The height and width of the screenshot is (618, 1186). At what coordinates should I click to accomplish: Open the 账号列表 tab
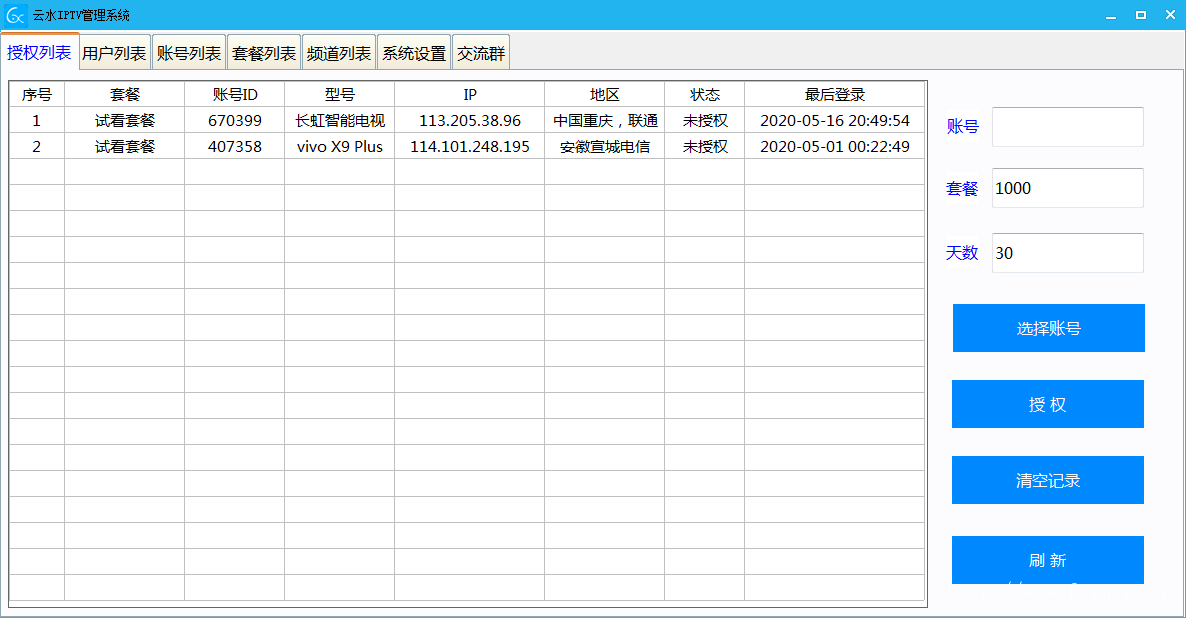point(189,54)
